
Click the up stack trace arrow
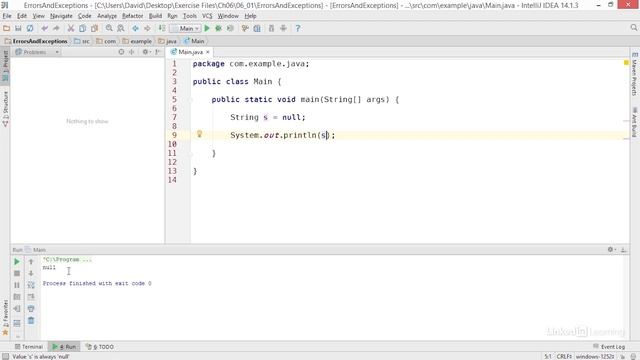(31, 262)
